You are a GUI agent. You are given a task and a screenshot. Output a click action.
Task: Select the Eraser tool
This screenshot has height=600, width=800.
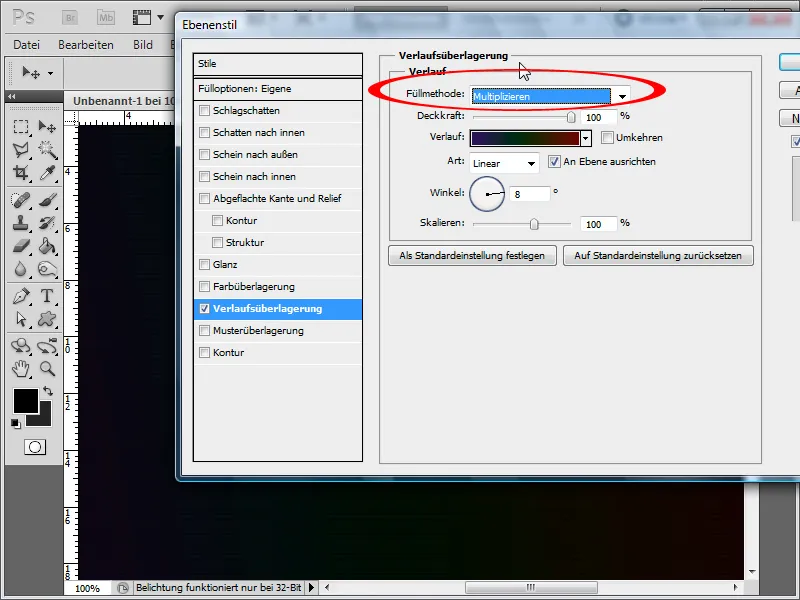pyautogui.click(x=20, y=246)
